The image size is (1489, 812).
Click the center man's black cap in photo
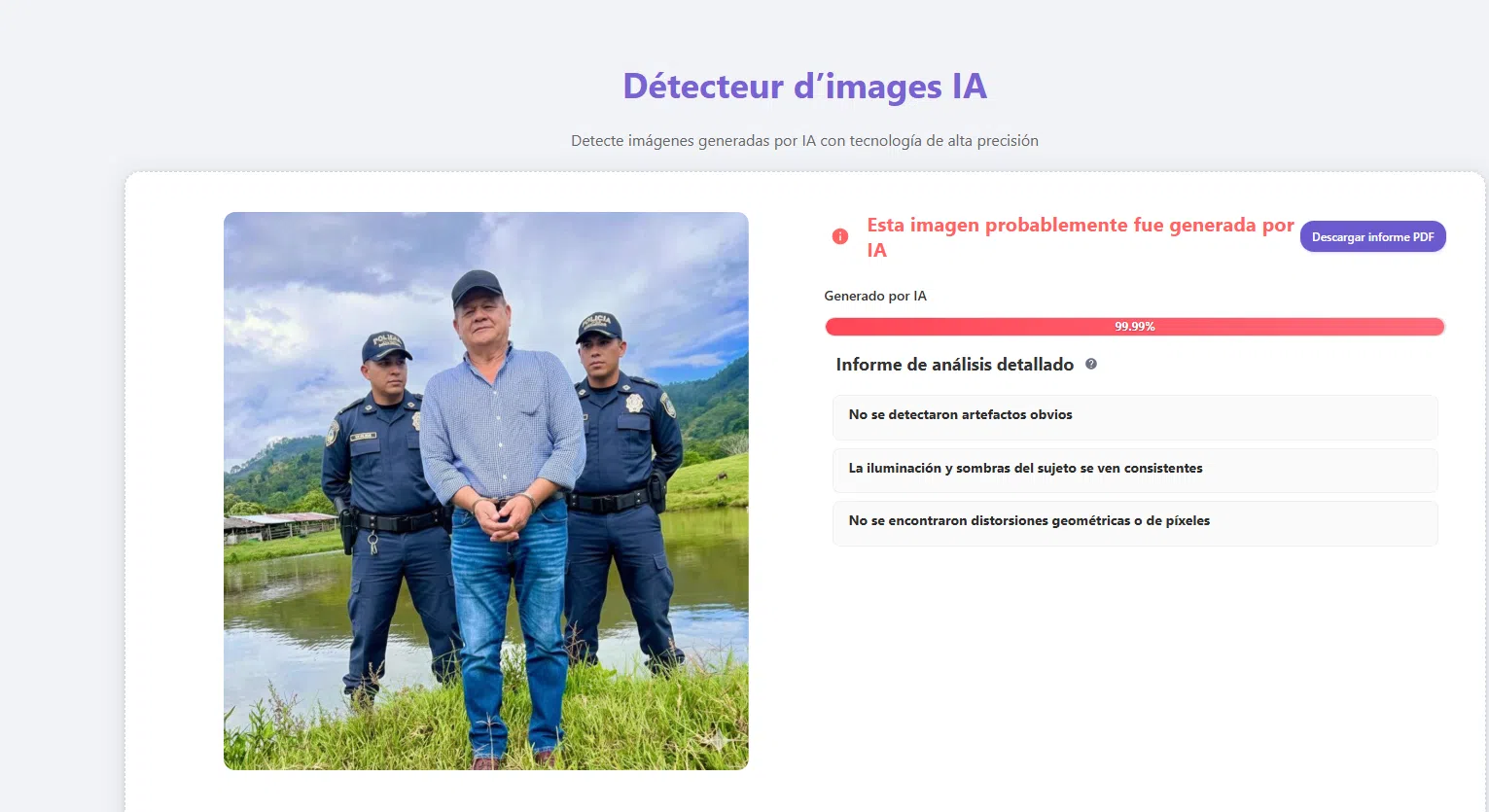(477, 287)
